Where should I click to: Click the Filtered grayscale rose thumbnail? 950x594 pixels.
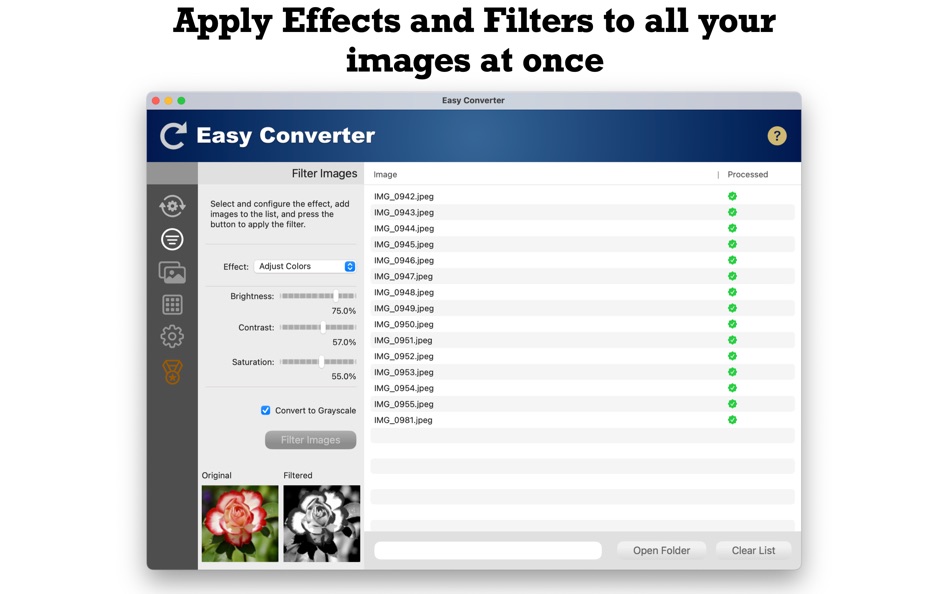coord(322,523)
